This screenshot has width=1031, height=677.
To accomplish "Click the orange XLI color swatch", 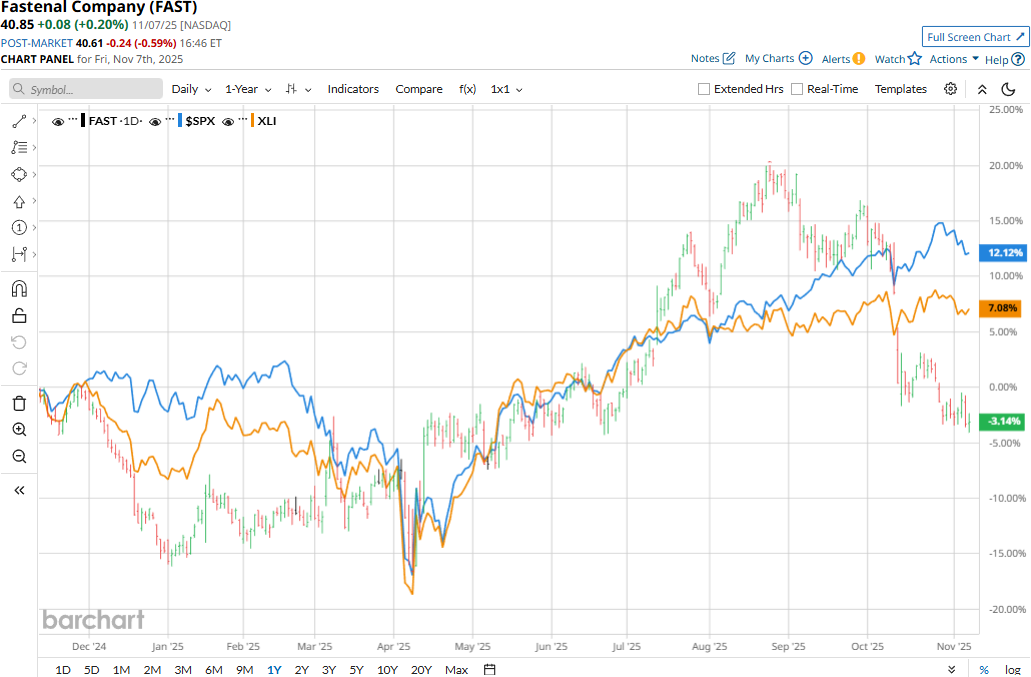I will click(252, 121).
